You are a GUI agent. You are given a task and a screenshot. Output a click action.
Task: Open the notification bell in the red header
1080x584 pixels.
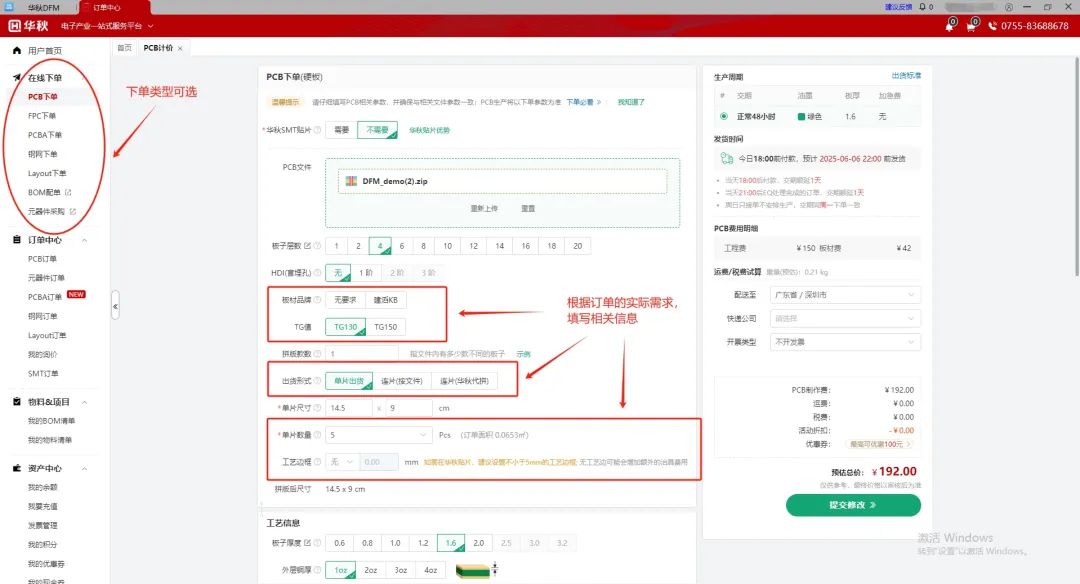pos(949,26)
